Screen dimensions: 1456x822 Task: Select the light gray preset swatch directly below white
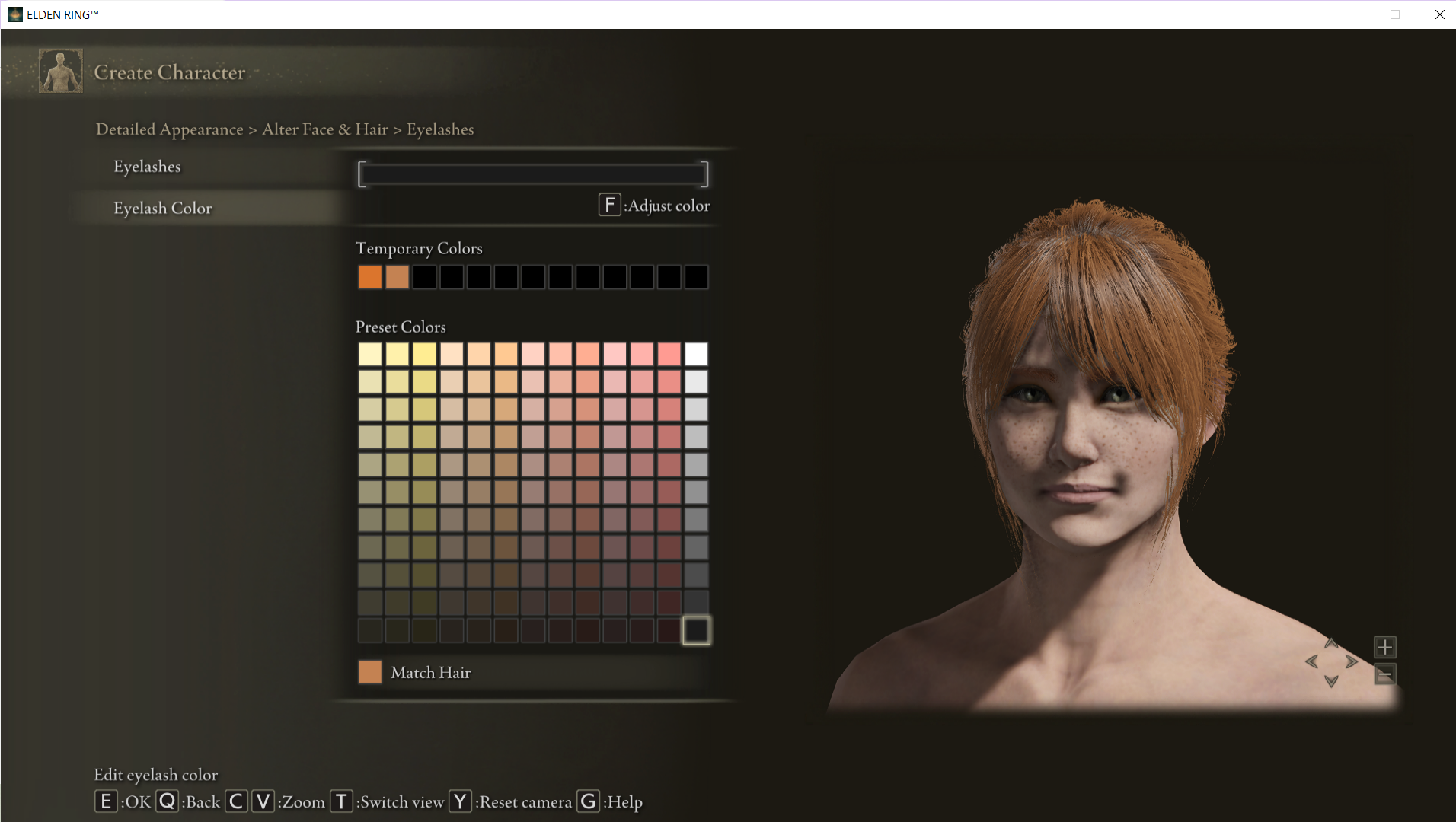[x=696, y=381]
